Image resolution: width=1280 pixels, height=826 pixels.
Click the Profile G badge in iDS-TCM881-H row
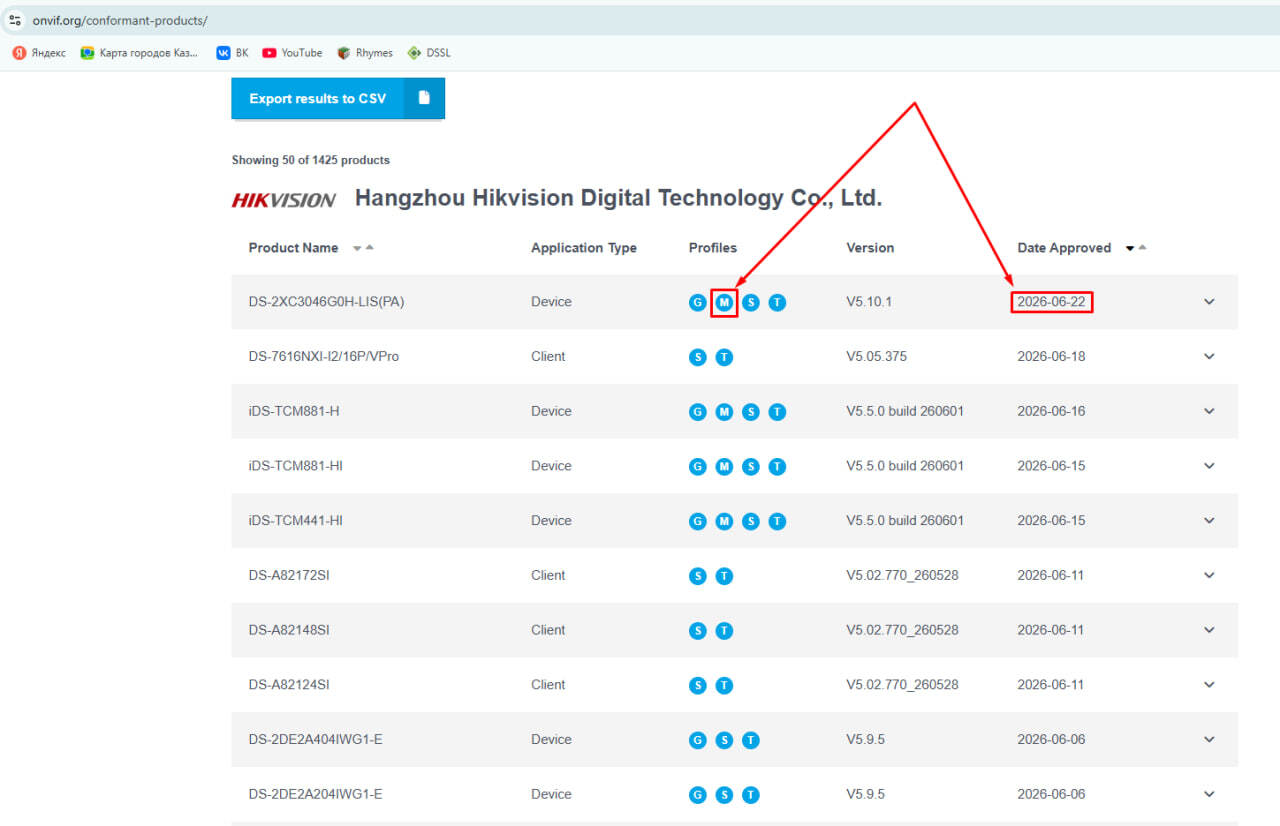tap(698, 412)
